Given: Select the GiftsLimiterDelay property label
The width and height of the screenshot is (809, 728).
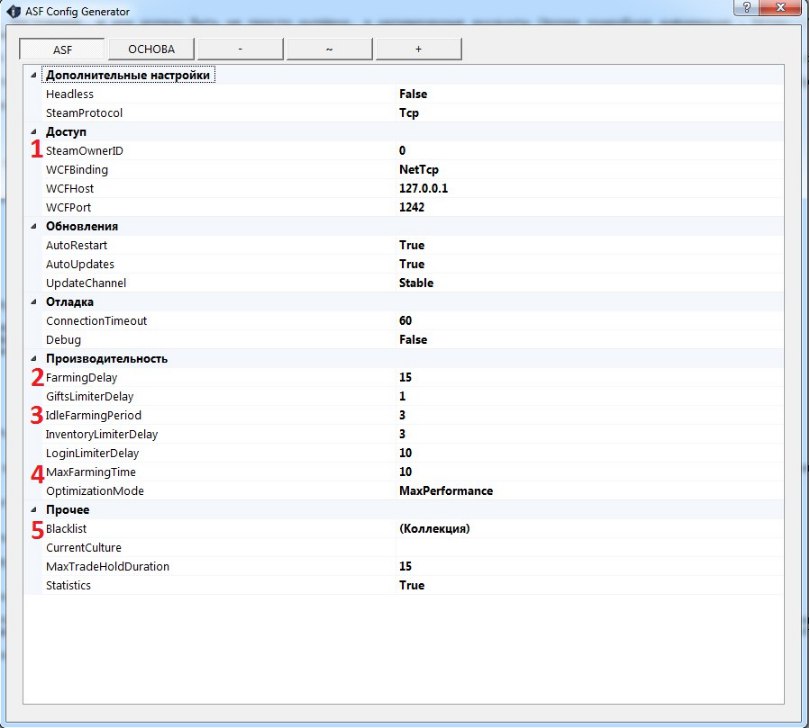Looking at the screenshot, I should coord(90,396).
